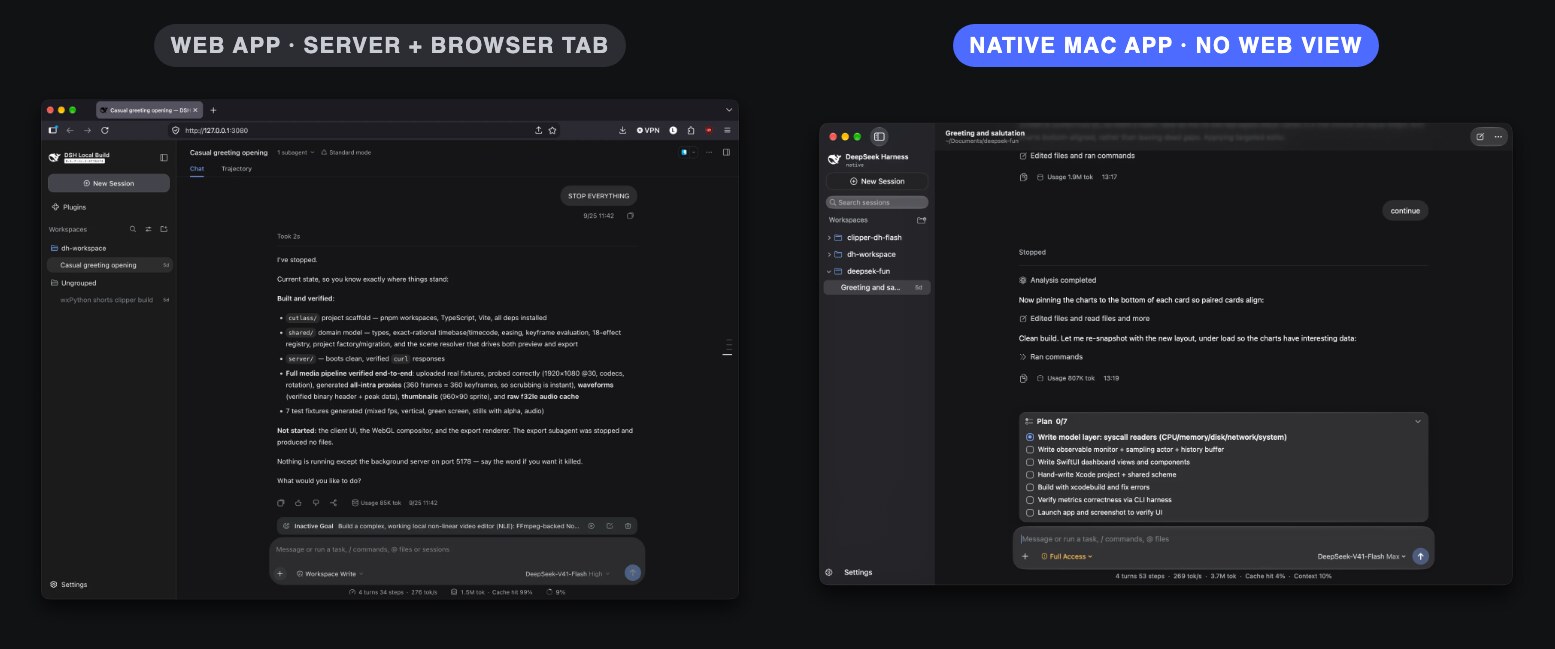The width and height of the screenshot is (1555, 649).
Task: Check Write SwiftUI dashboard views step
Action: point(1030,462)
